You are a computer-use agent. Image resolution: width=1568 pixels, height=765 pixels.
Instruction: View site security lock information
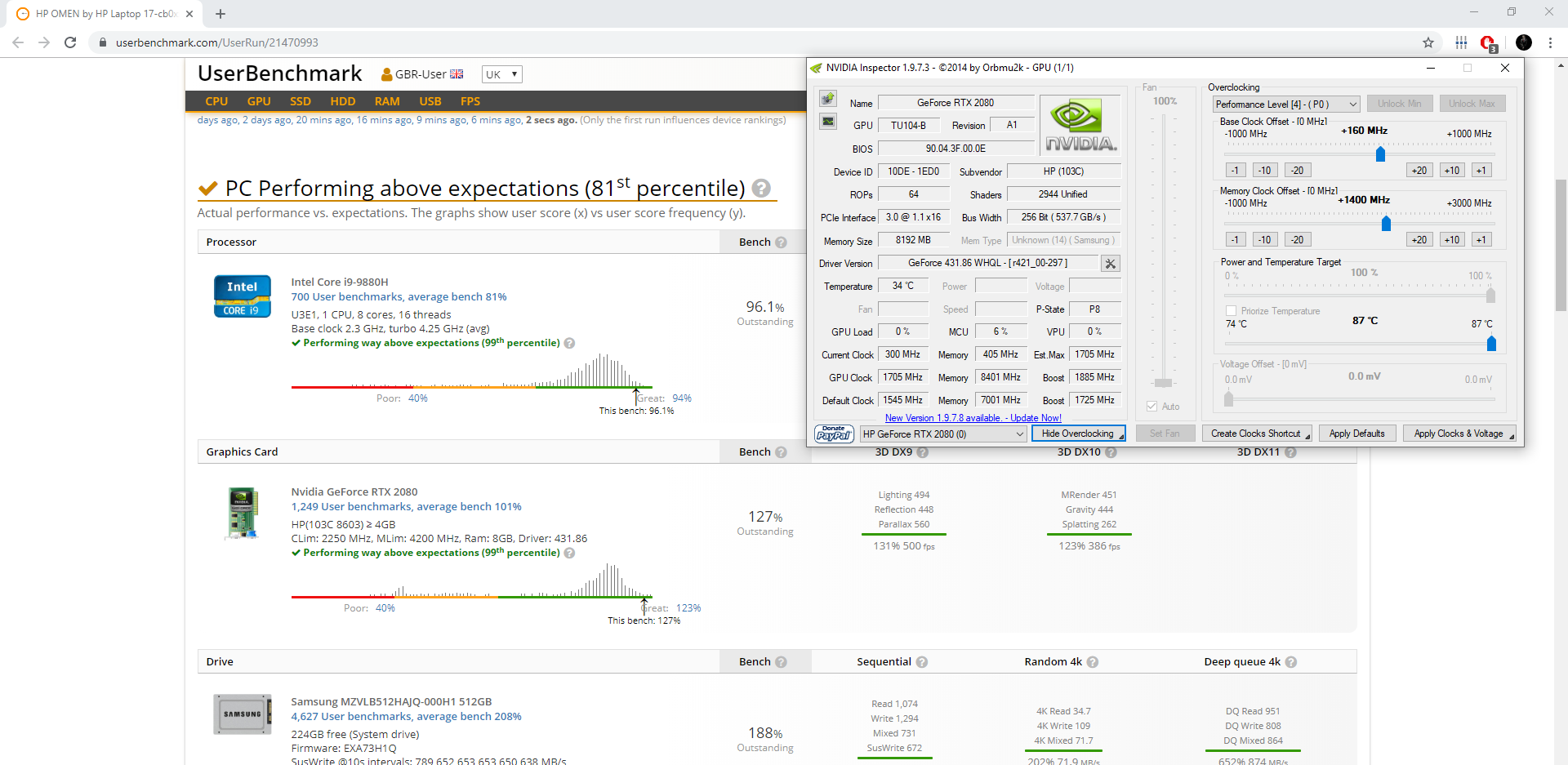103,42
